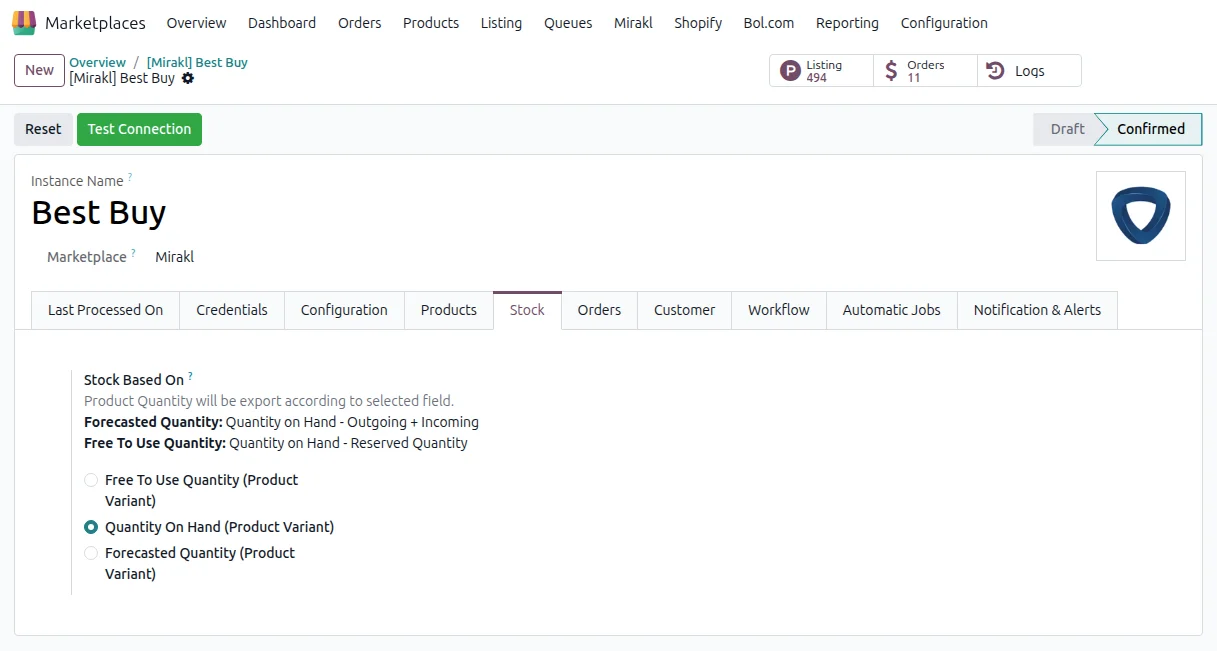Open the Shopify menu
The width and height of the screenshot is (1217, 651).
click(x=698, y=23)
